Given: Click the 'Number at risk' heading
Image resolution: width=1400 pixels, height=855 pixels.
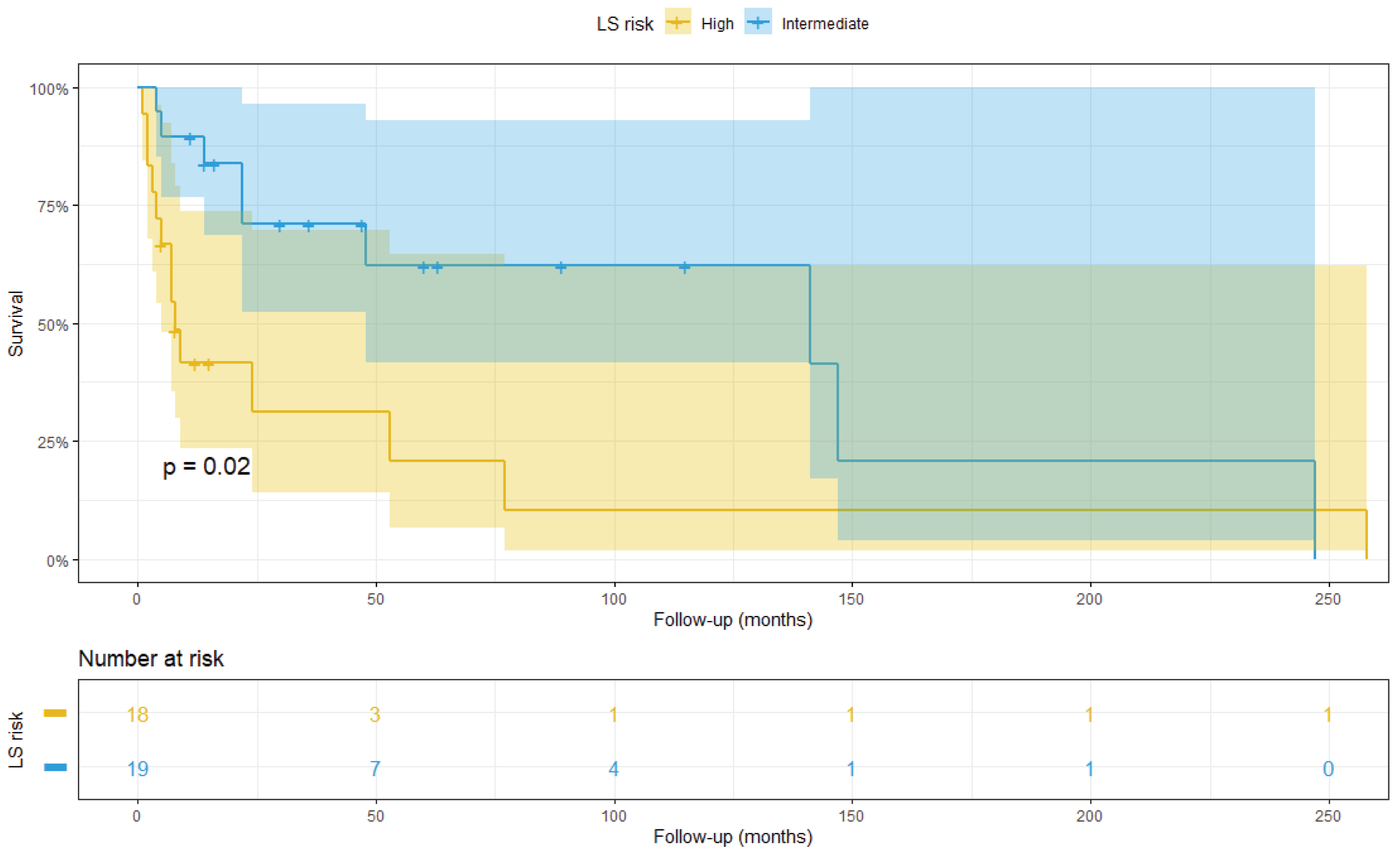Looking at the screenshot, I should coord(150,659).
